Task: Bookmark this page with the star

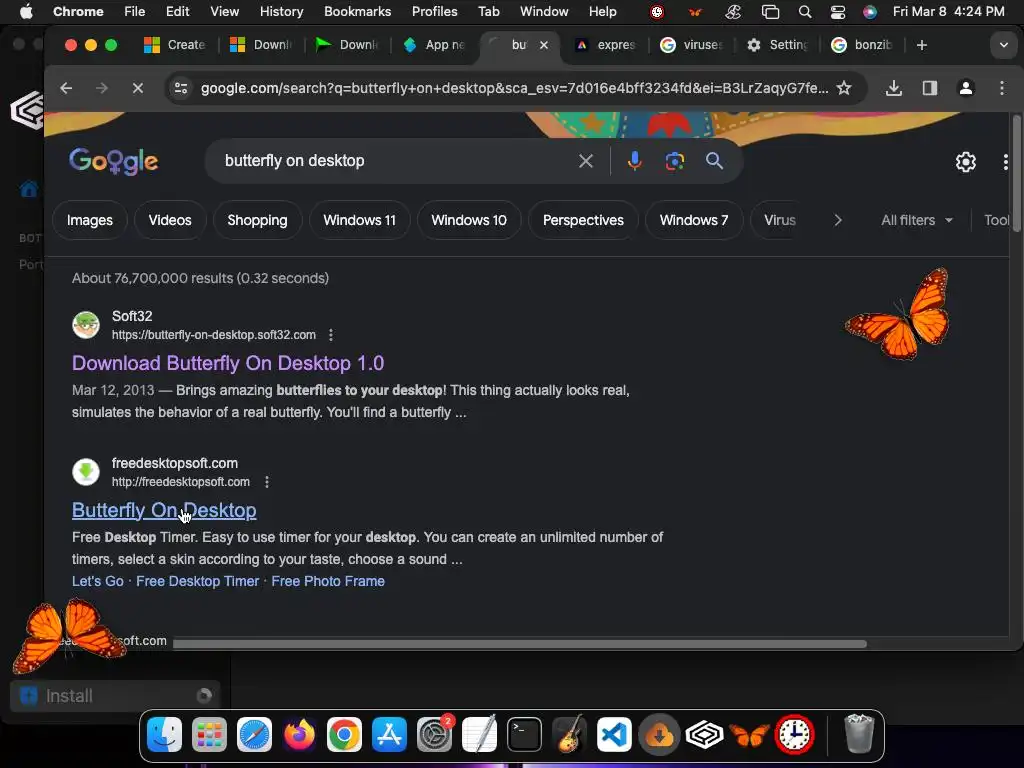Action: (x=844, y=88)
